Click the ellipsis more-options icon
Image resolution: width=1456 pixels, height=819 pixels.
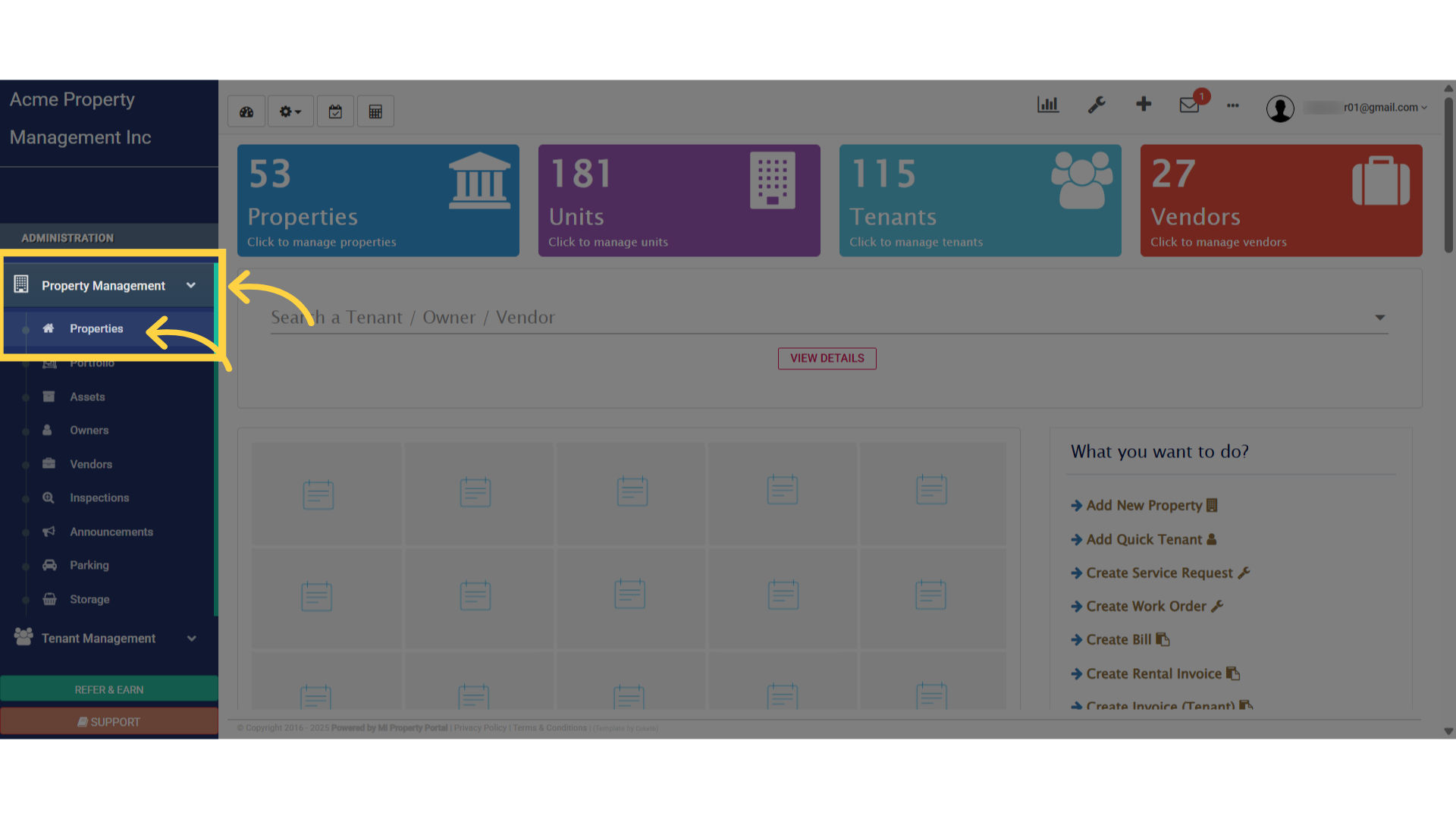(1232, 106)
